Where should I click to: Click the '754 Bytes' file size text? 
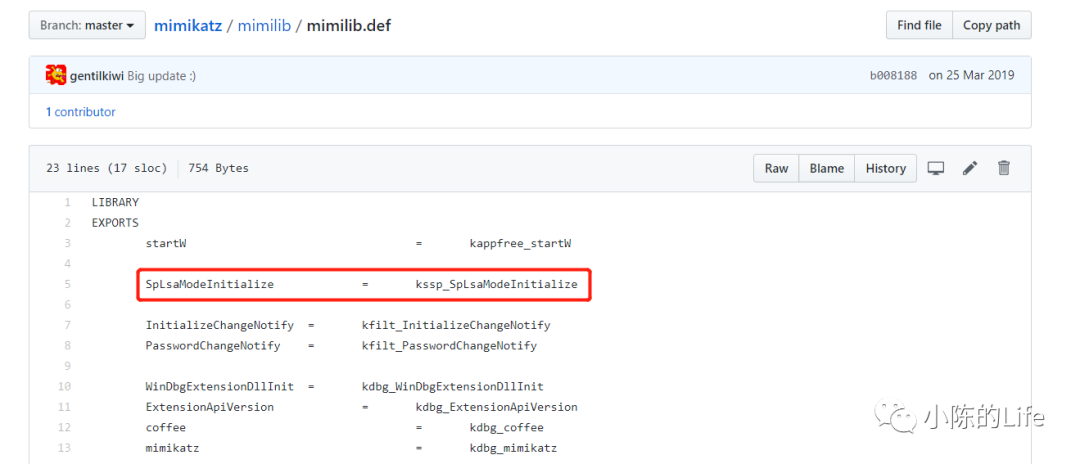click(x=218, y=168)
